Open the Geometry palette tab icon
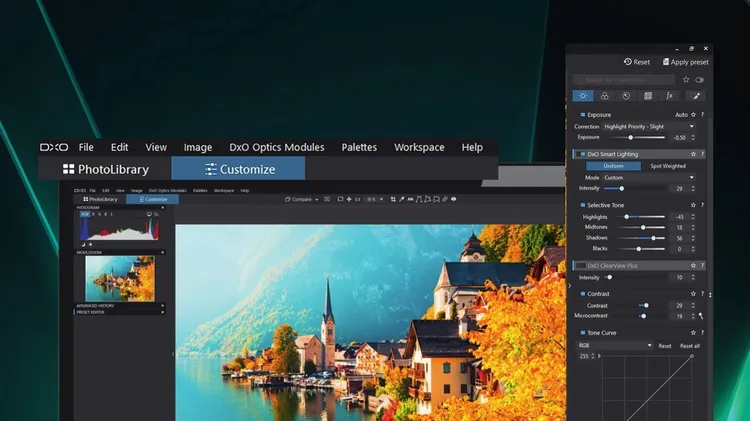750x421 pixels. pyautogui.click(x=648, y=96)
